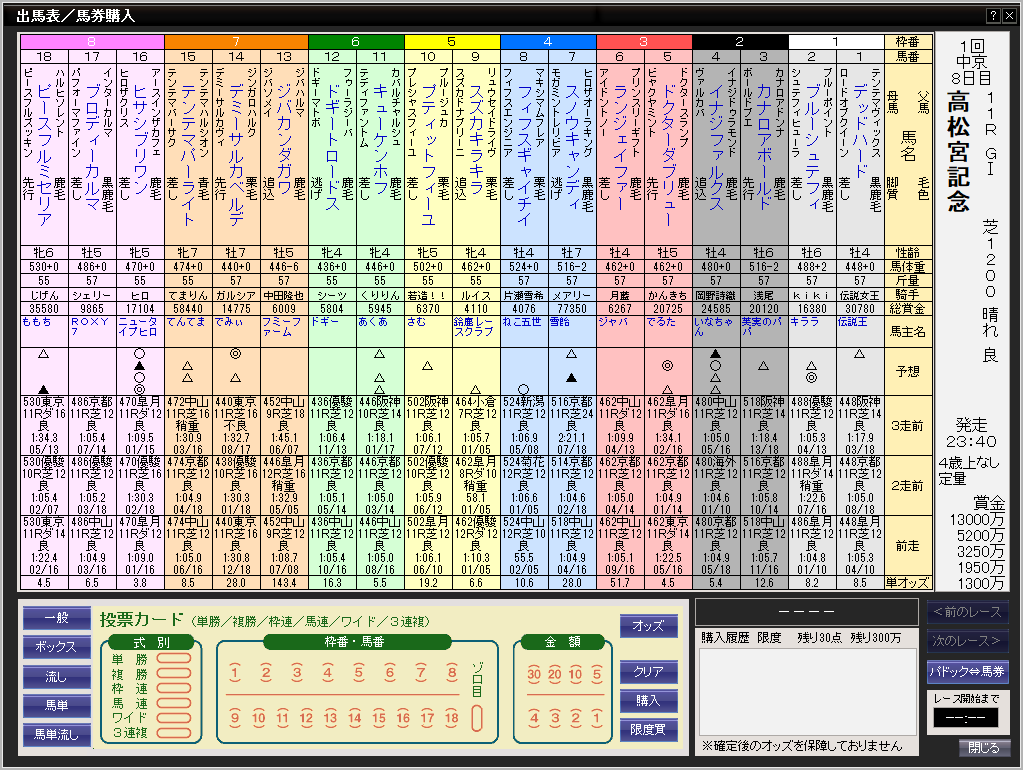Mark number 5 in 枠番・馬番

pyautogui.click(x=359, y=673)
